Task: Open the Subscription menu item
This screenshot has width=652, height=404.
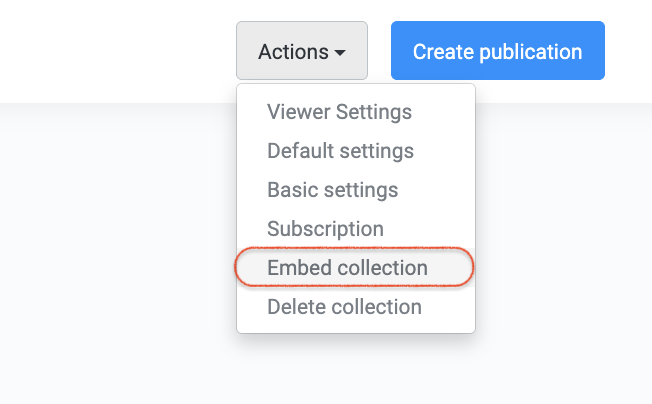Action: 325,229
